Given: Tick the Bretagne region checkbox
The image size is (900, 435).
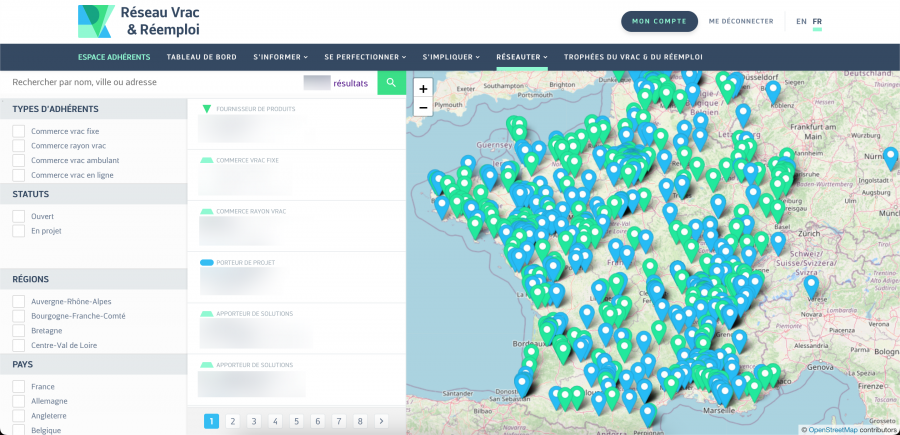Looking at the screenshot, I should click(x=18, y=330).
